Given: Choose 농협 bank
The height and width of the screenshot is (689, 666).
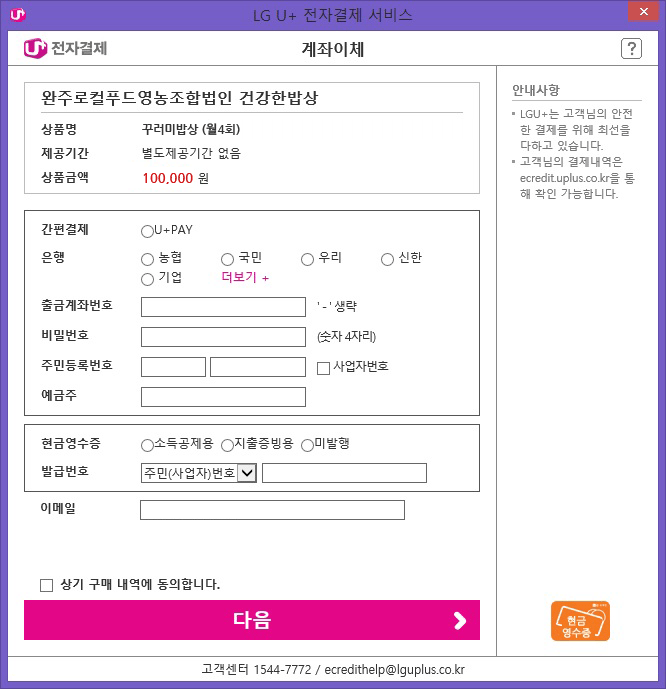Looking at the screenshot, I should (147, 259).
